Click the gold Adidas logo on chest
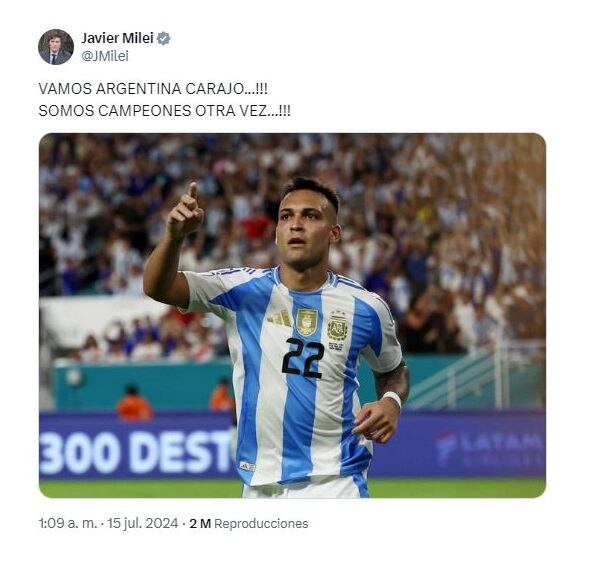 click(280, 317)
